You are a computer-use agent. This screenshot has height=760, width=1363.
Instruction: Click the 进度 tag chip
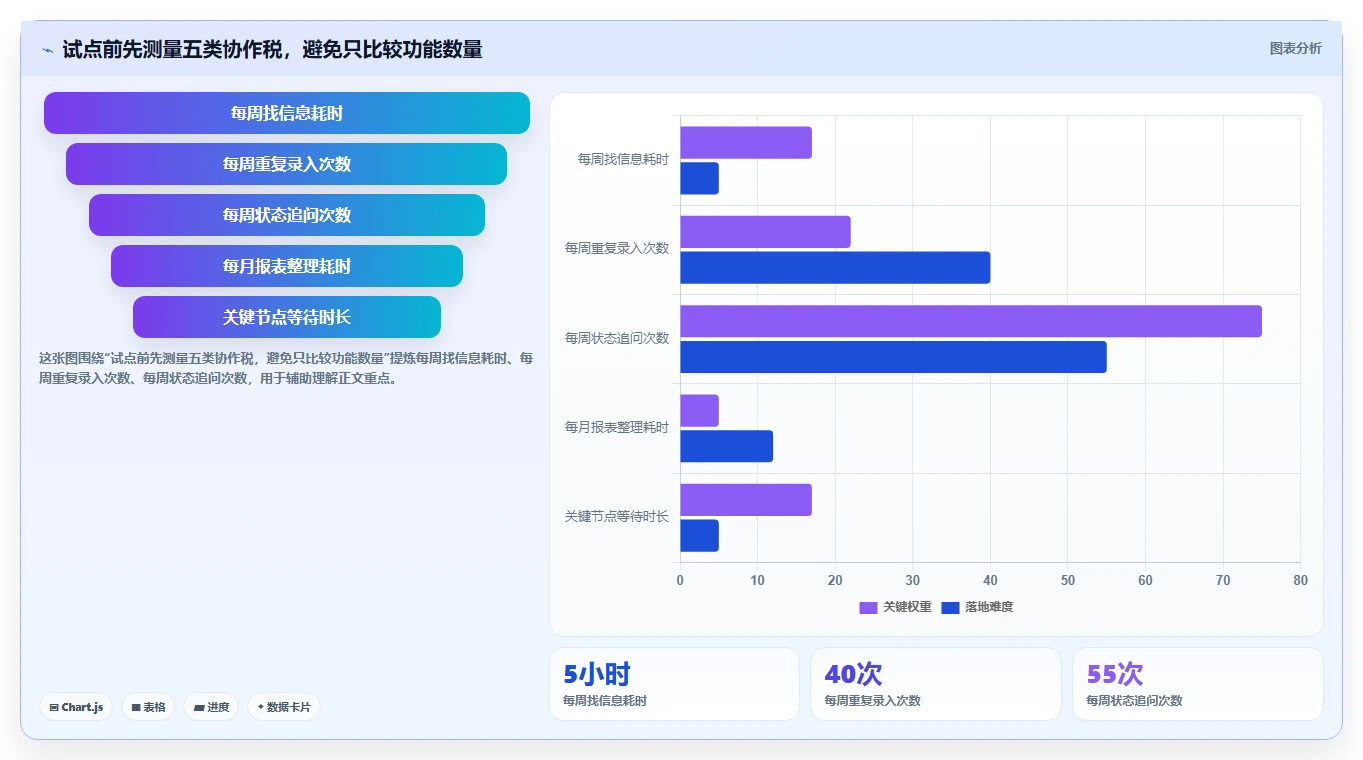(x=211, y=707)
